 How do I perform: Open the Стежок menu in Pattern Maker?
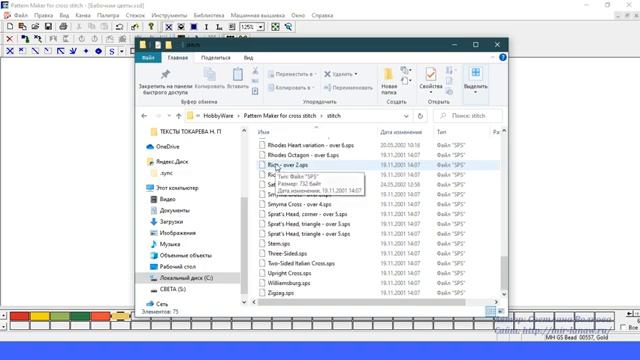(x=135, y=15)
